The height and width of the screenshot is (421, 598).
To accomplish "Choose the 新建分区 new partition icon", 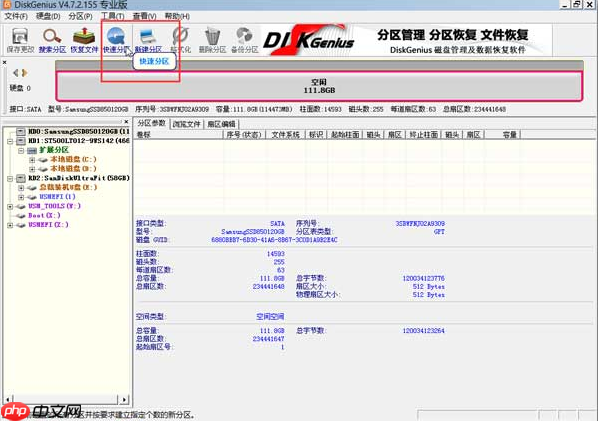I will click(x=148, y=40).
